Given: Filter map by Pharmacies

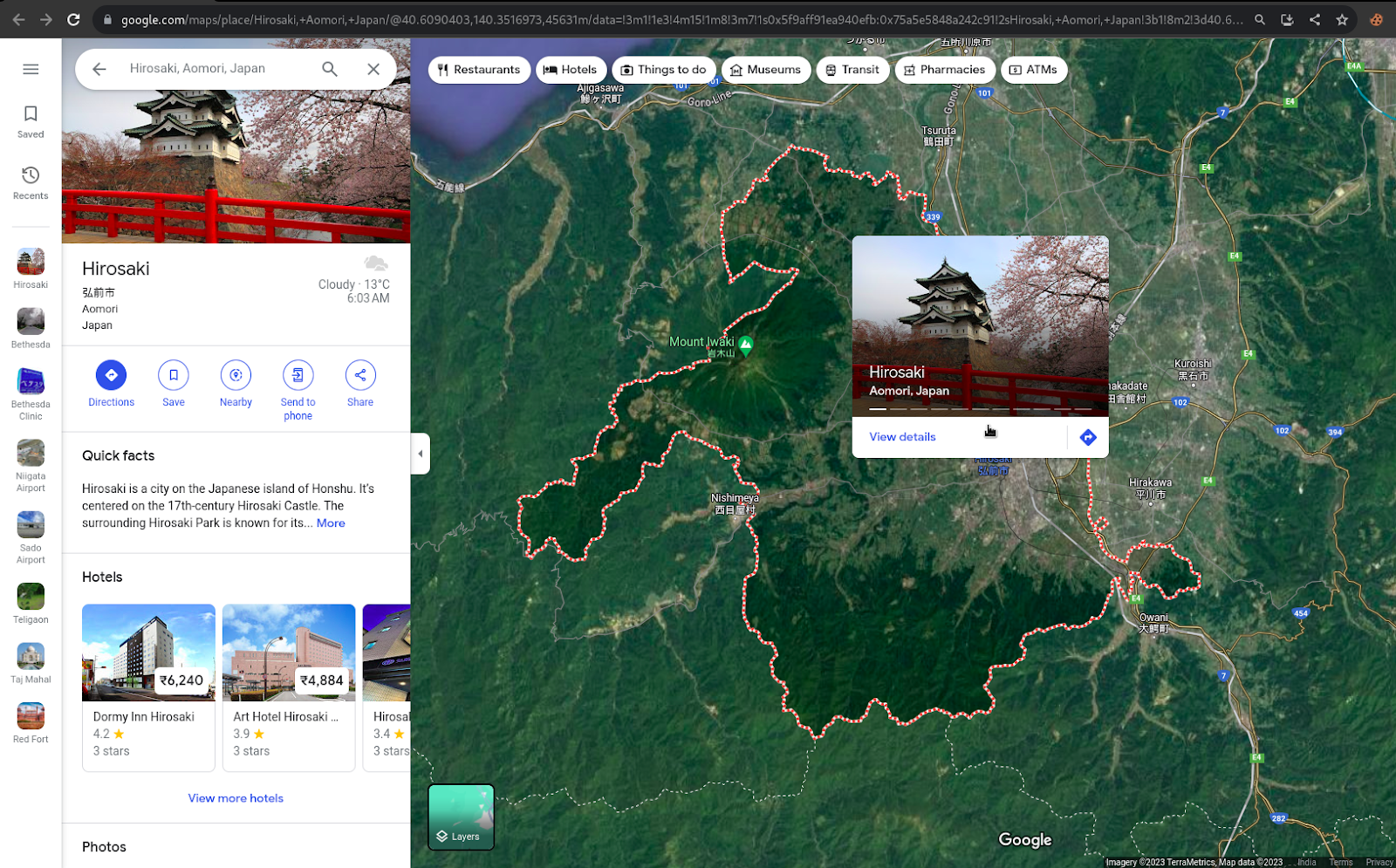Looking at the screenshot, I should pos(945,70).
